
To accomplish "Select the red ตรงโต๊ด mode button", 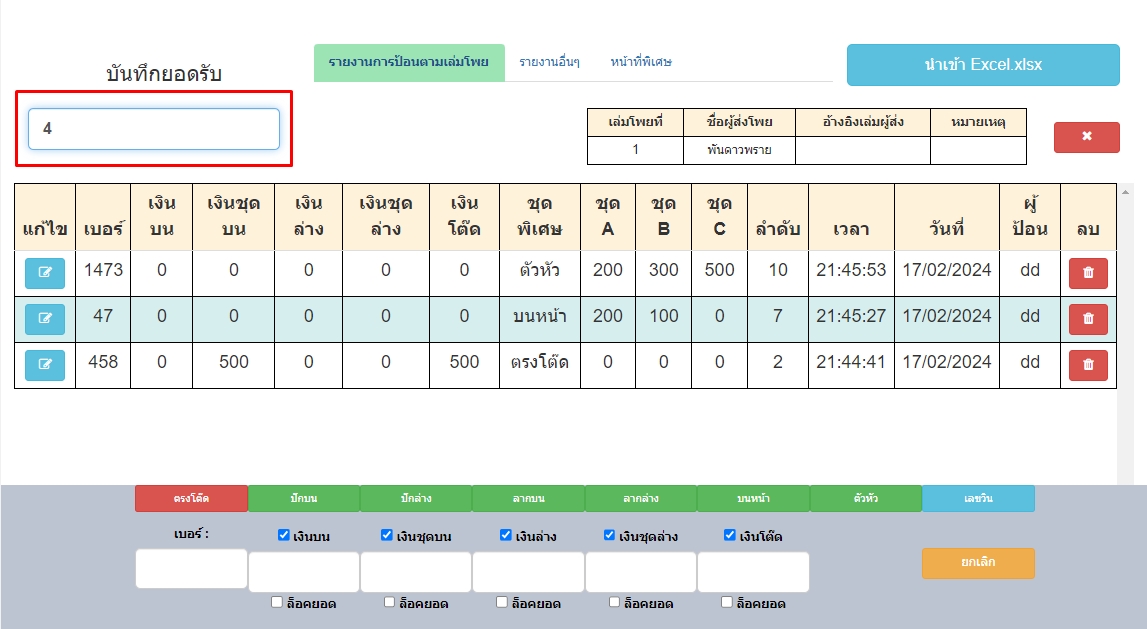I will [x=191, y=498].
